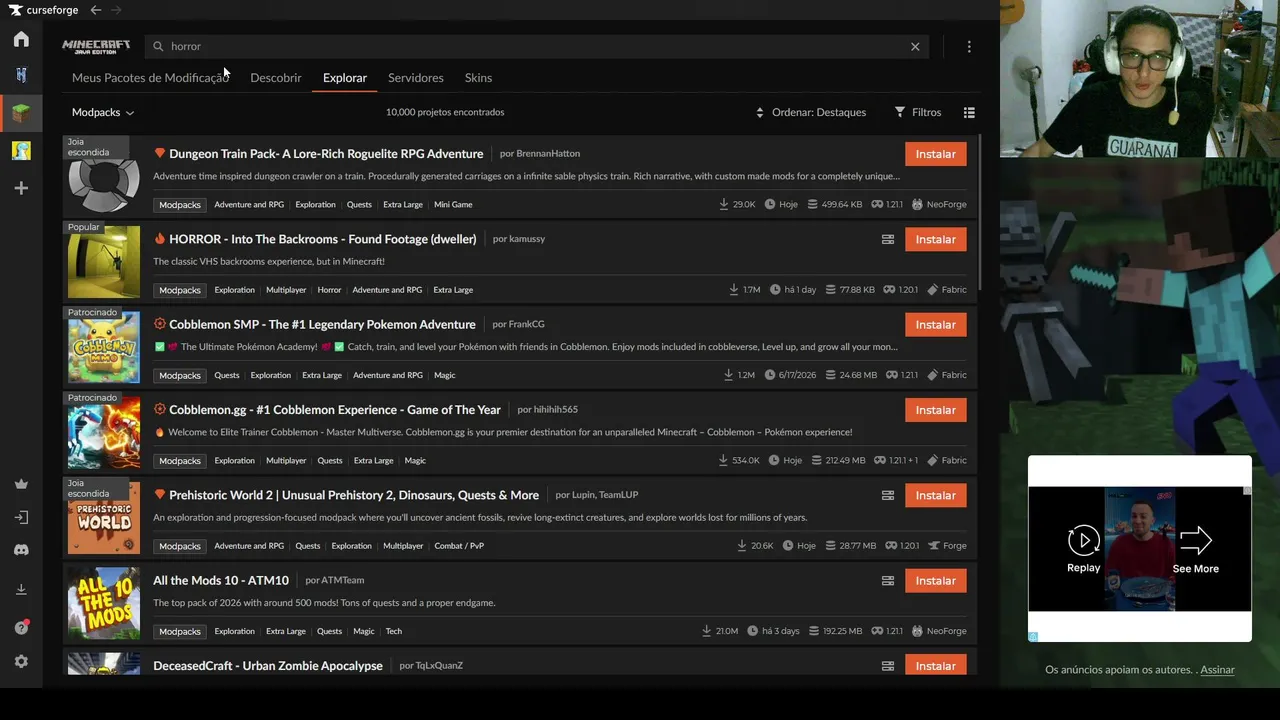Open the CurseForge home icon
Viewport: 1280px width, 720px height.
pyautogui.click(x=21, y=39)
